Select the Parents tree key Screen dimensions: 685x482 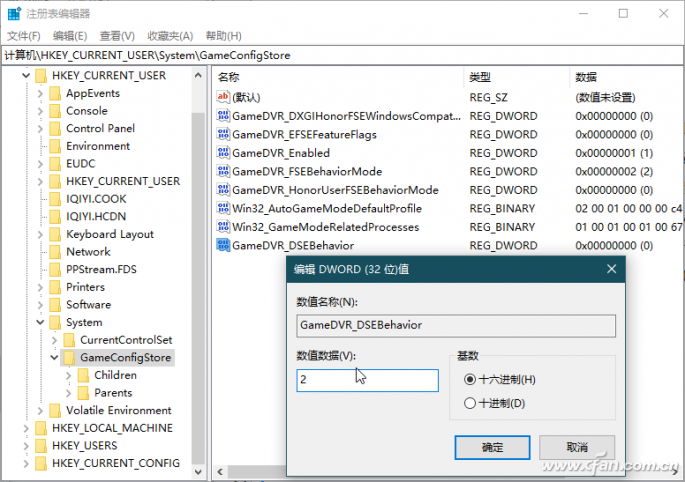point(113,393)
